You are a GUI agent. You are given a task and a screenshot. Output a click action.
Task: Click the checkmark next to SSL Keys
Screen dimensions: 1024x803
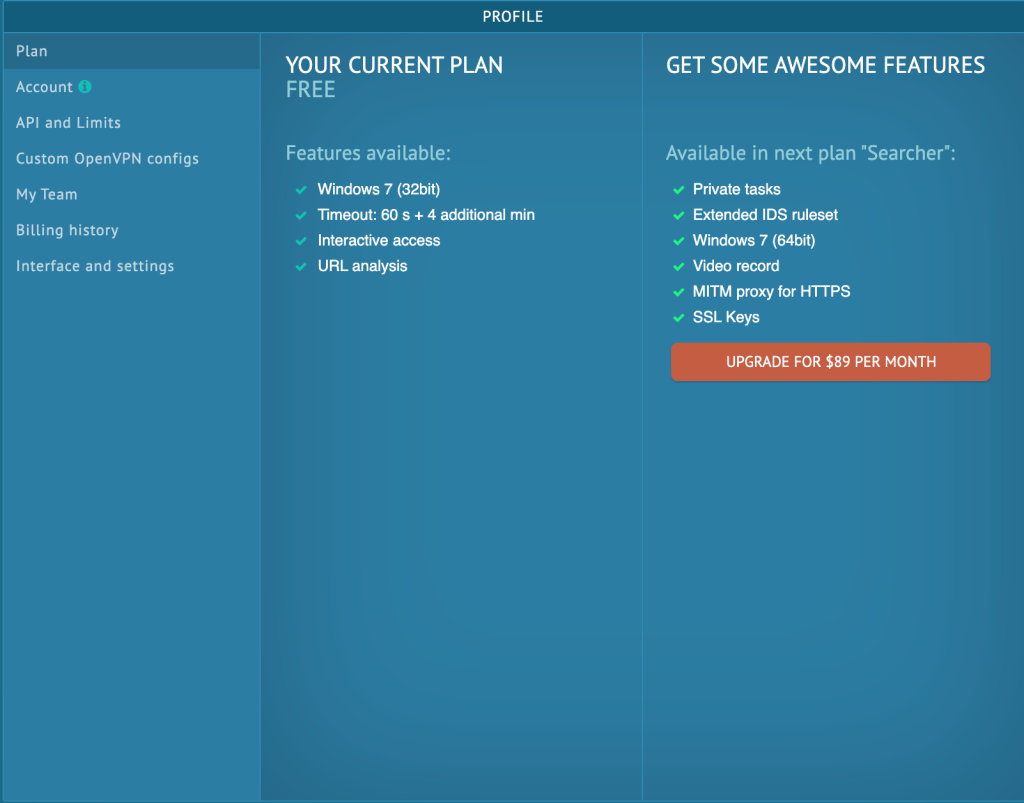pyautogui.click(x=675, y=317)
